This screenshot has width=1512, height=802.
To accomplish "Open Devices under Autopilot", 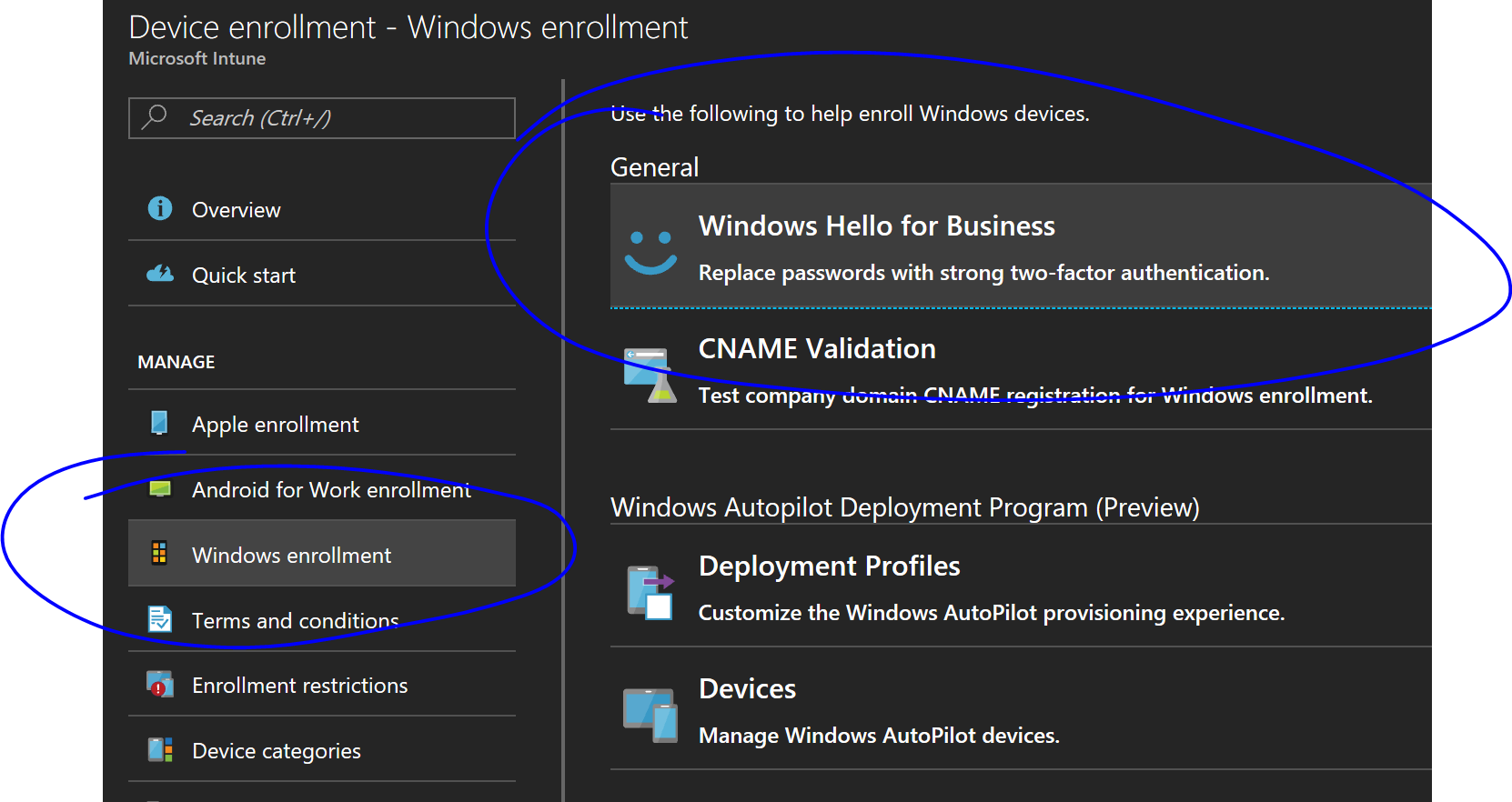I will 1021,709.
